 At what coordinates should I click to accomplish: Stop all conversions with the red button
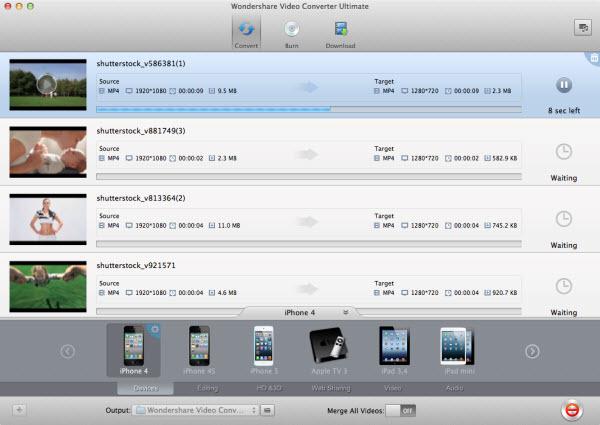(x=572, y=410)
